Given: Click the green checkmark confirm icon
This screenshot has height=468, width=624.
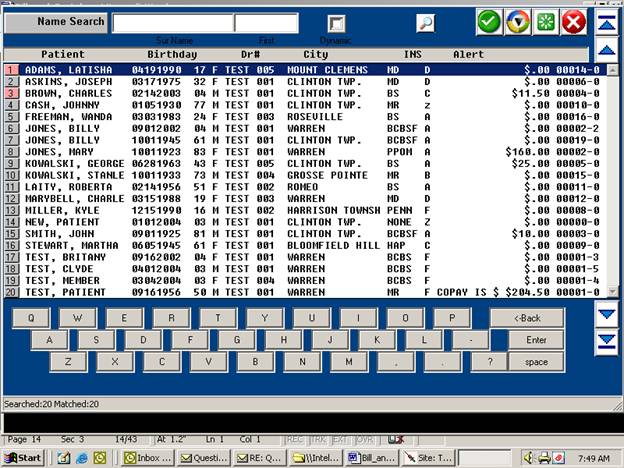Looking at the screenshot, I should [x=489, y=22].
